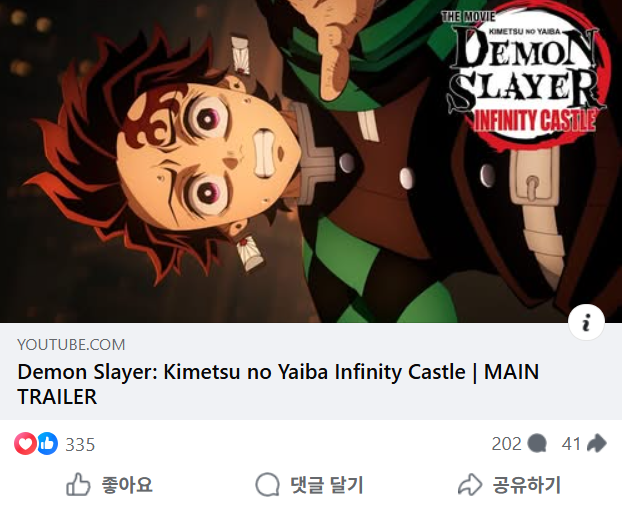Click the comment bubble icon beside 202
The height and width of the screenshot is (515, 622).
pos(538,444)
